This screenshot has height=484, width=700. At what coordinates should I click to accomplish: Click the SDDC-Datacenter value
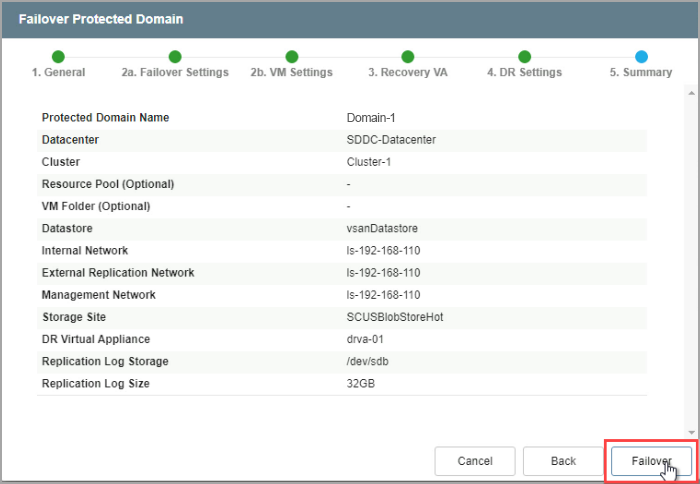tap(391, 140)
